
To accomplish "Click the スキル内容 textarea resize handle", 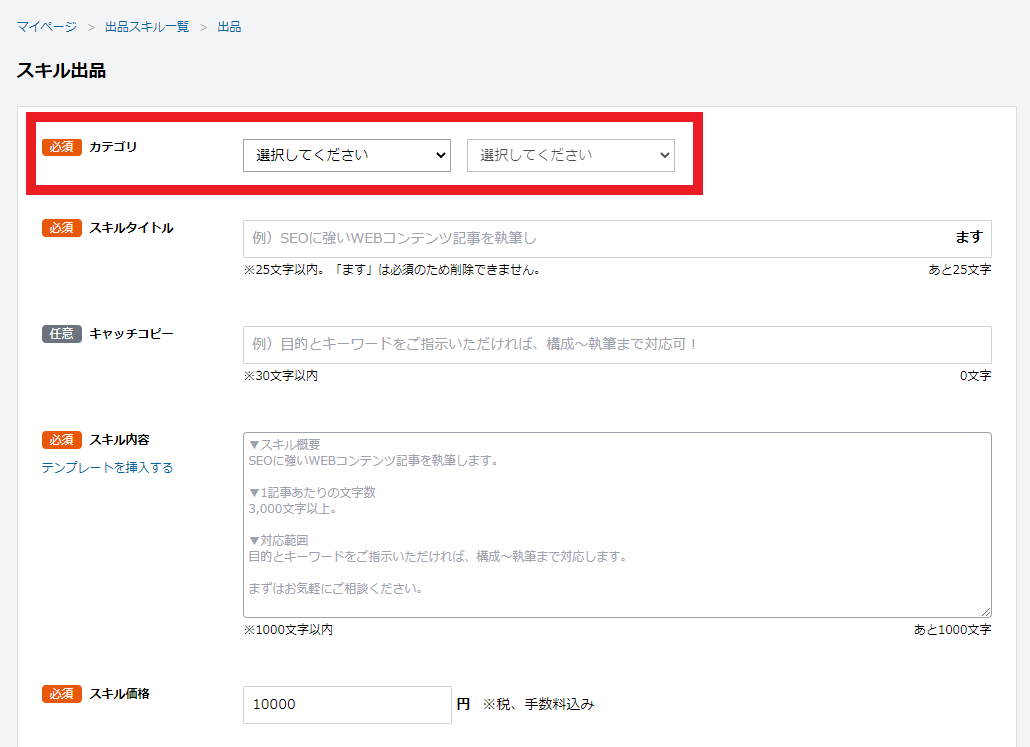I will [986, 612].
